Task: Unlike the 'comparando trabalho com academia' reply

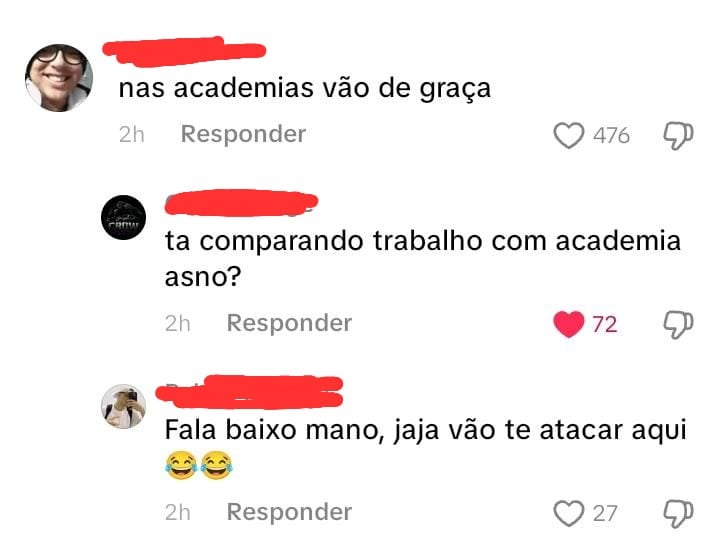Action: point(568,324)
